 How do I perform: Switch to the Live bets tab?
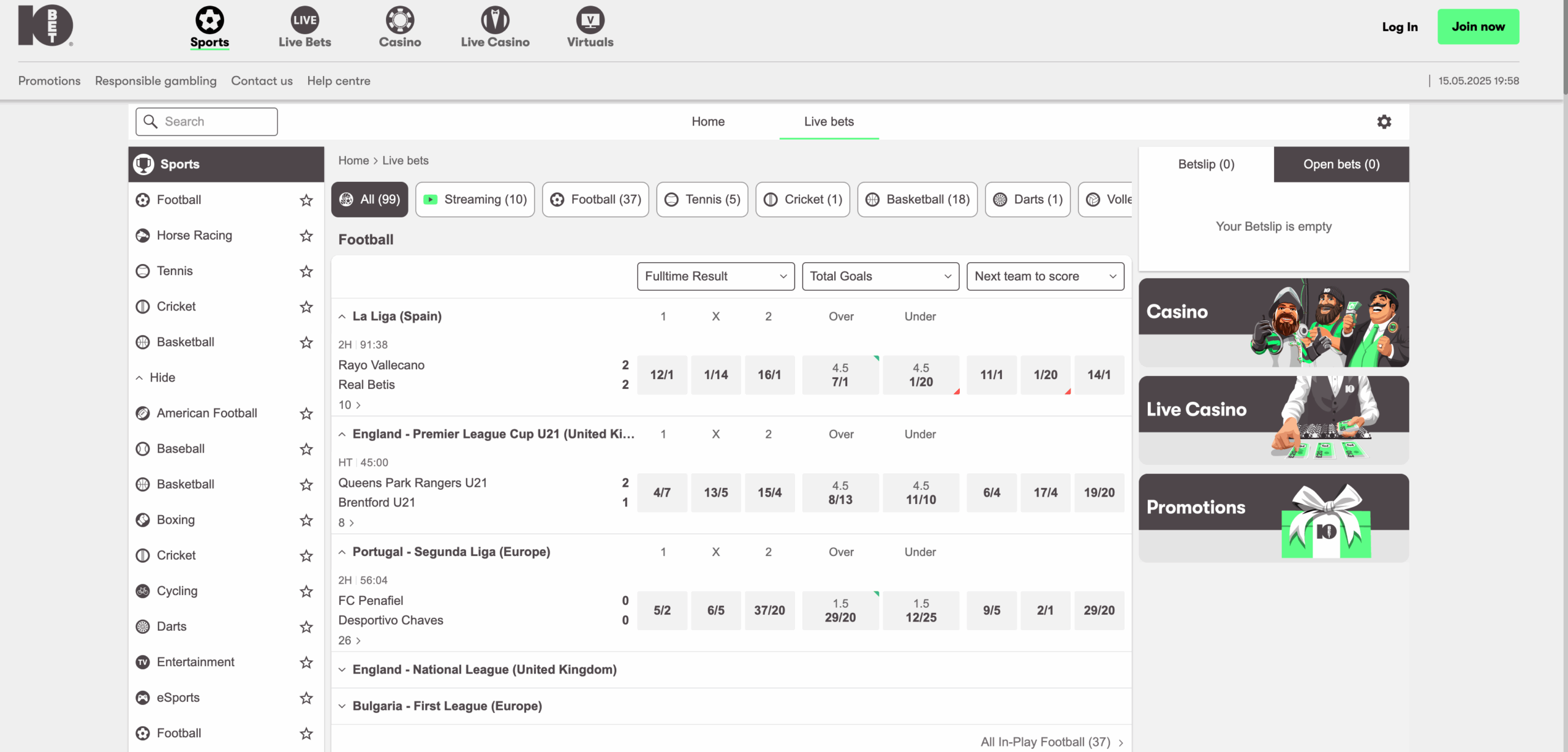[x=829, y=121]
